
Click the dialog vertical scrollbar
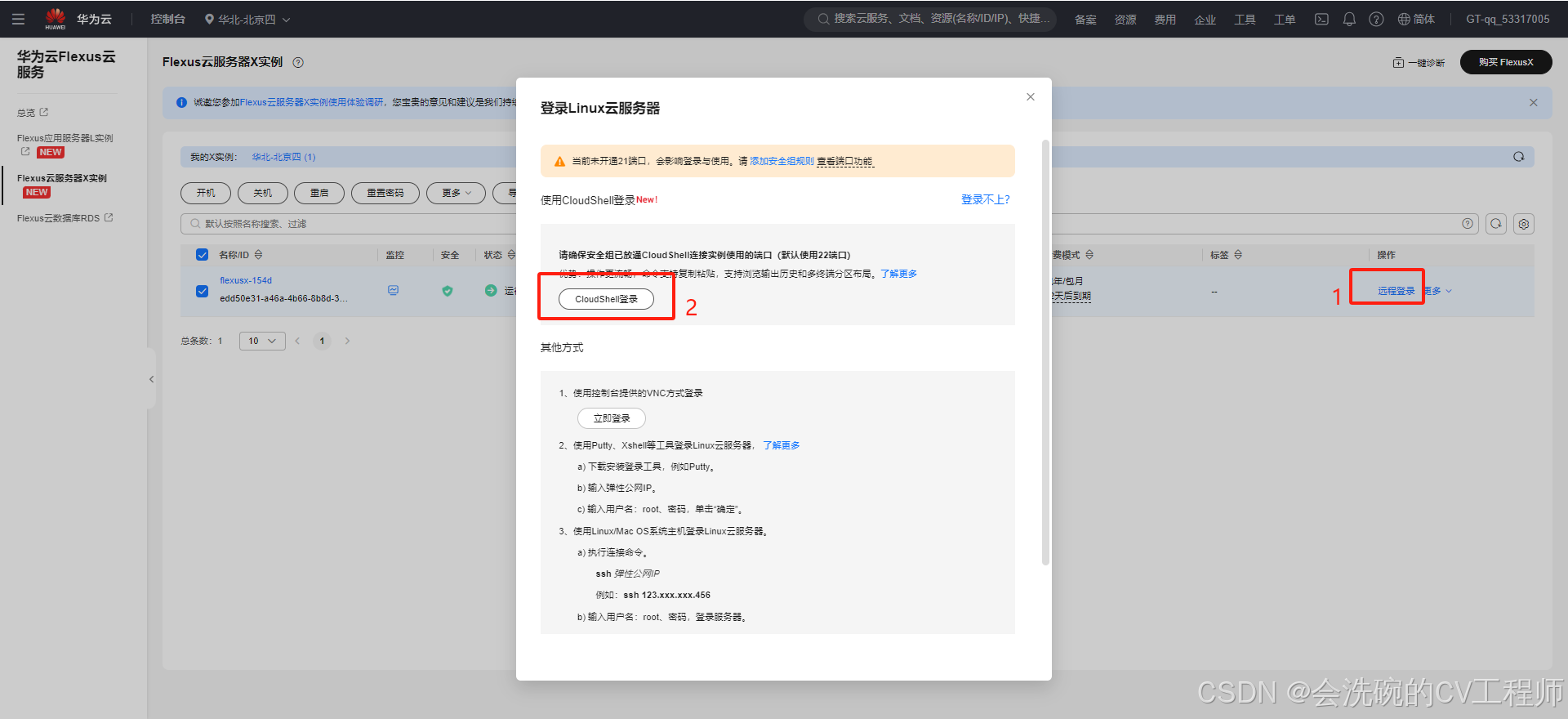(1045, 353)
